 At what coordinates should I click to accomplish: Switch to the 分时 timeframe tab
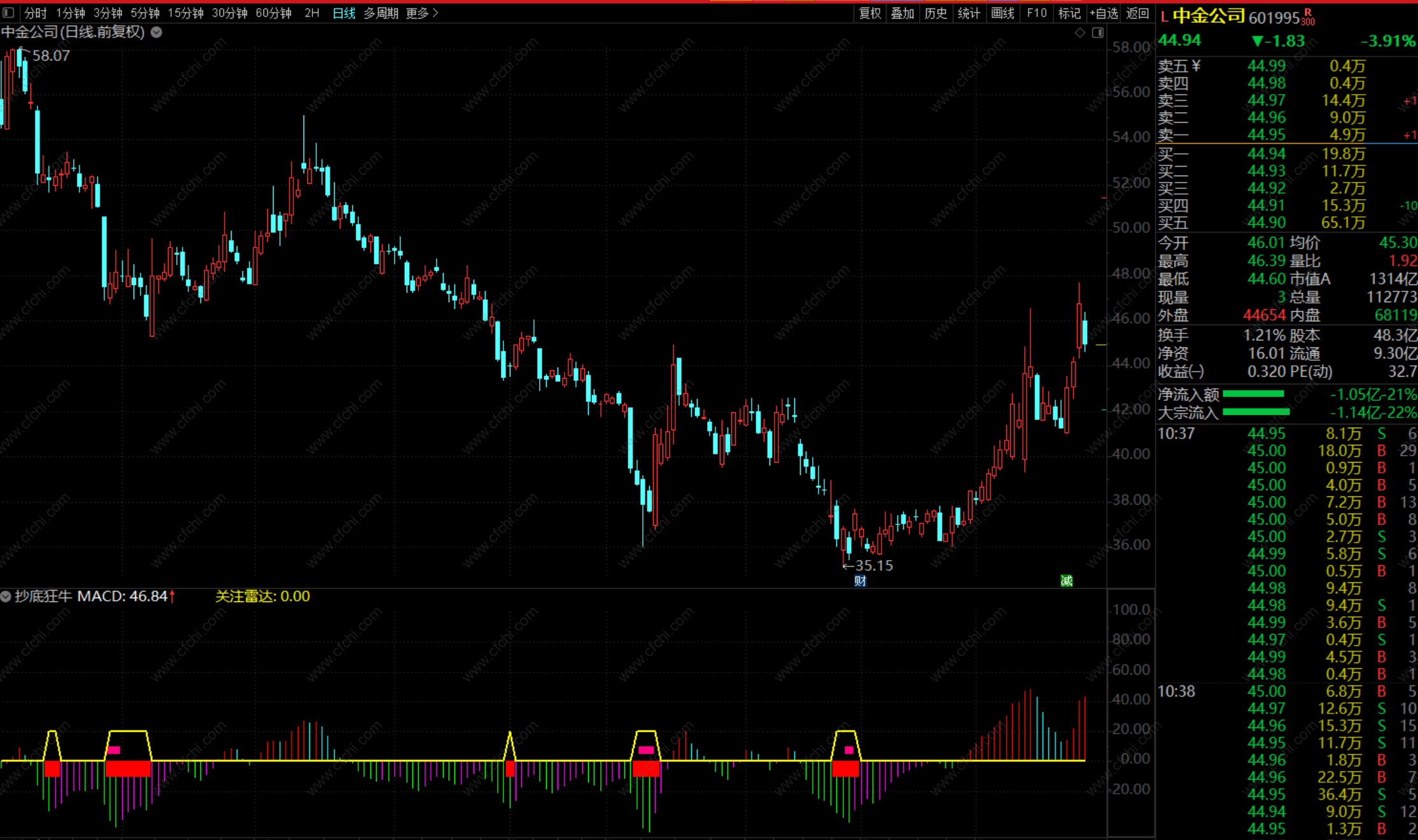coord(35,13)
